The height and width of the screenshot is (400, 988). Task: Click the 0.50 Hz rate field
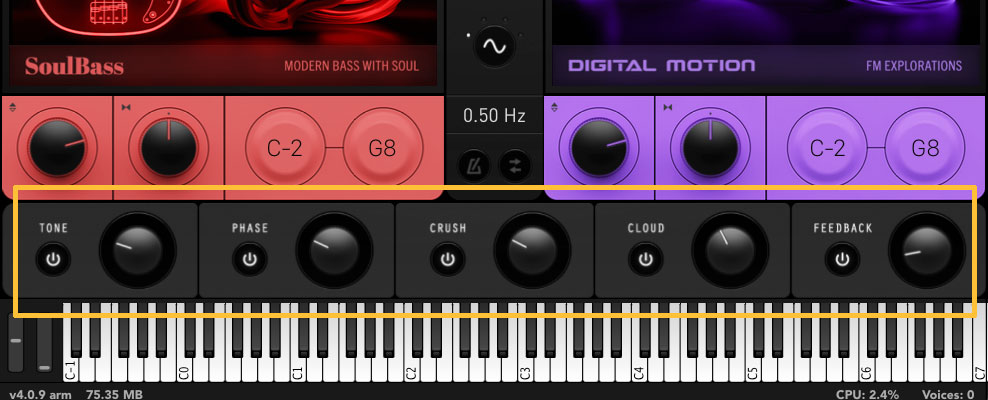[x=494, y=115]
